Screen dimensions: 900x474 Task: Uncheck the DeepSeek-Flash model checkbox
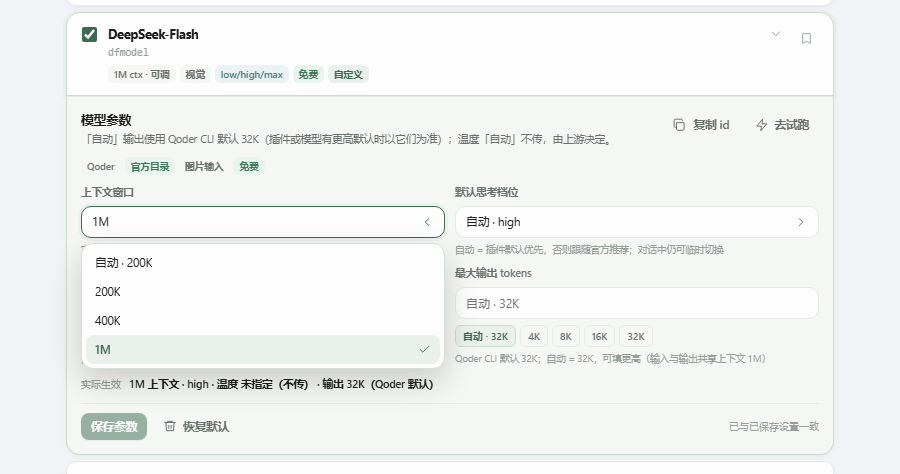click(x=90, y=34)
